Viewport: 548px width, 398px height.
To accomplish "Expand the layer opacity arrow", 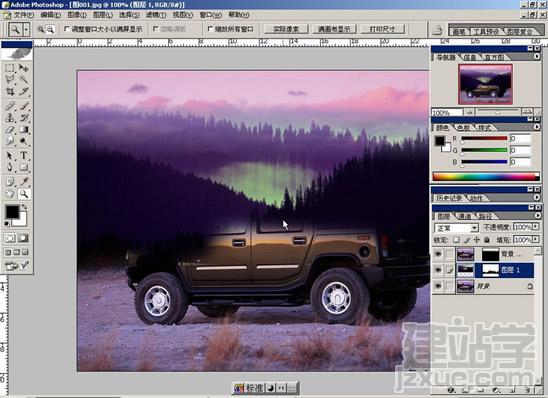I will click(x=536, y=227).
